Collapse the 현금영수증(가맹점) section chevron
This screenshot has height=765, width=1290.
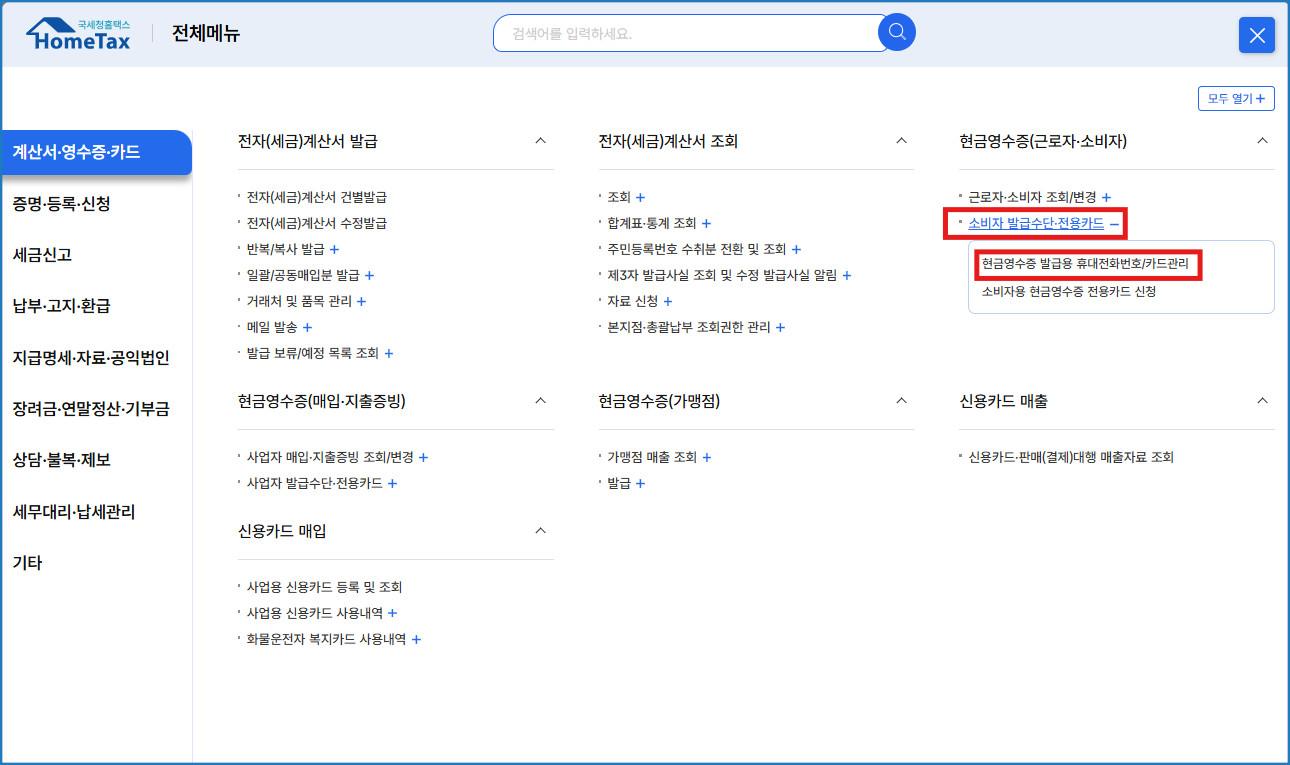(x=901, y=402)
